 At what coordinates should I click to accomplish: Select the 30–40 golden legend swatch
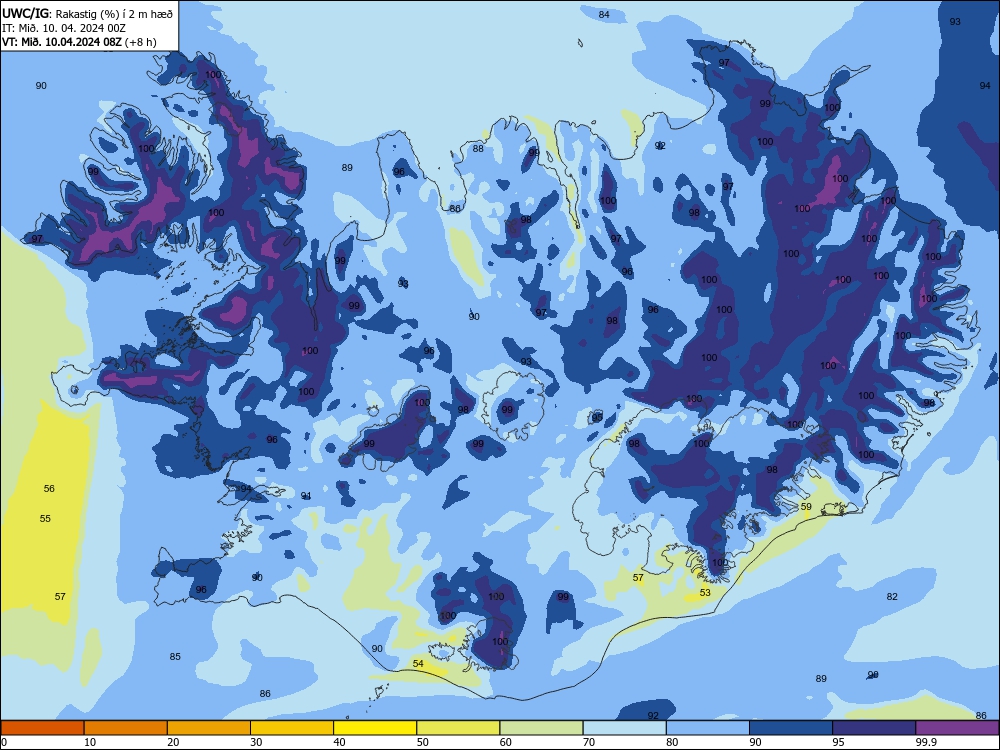pos(292,728)
